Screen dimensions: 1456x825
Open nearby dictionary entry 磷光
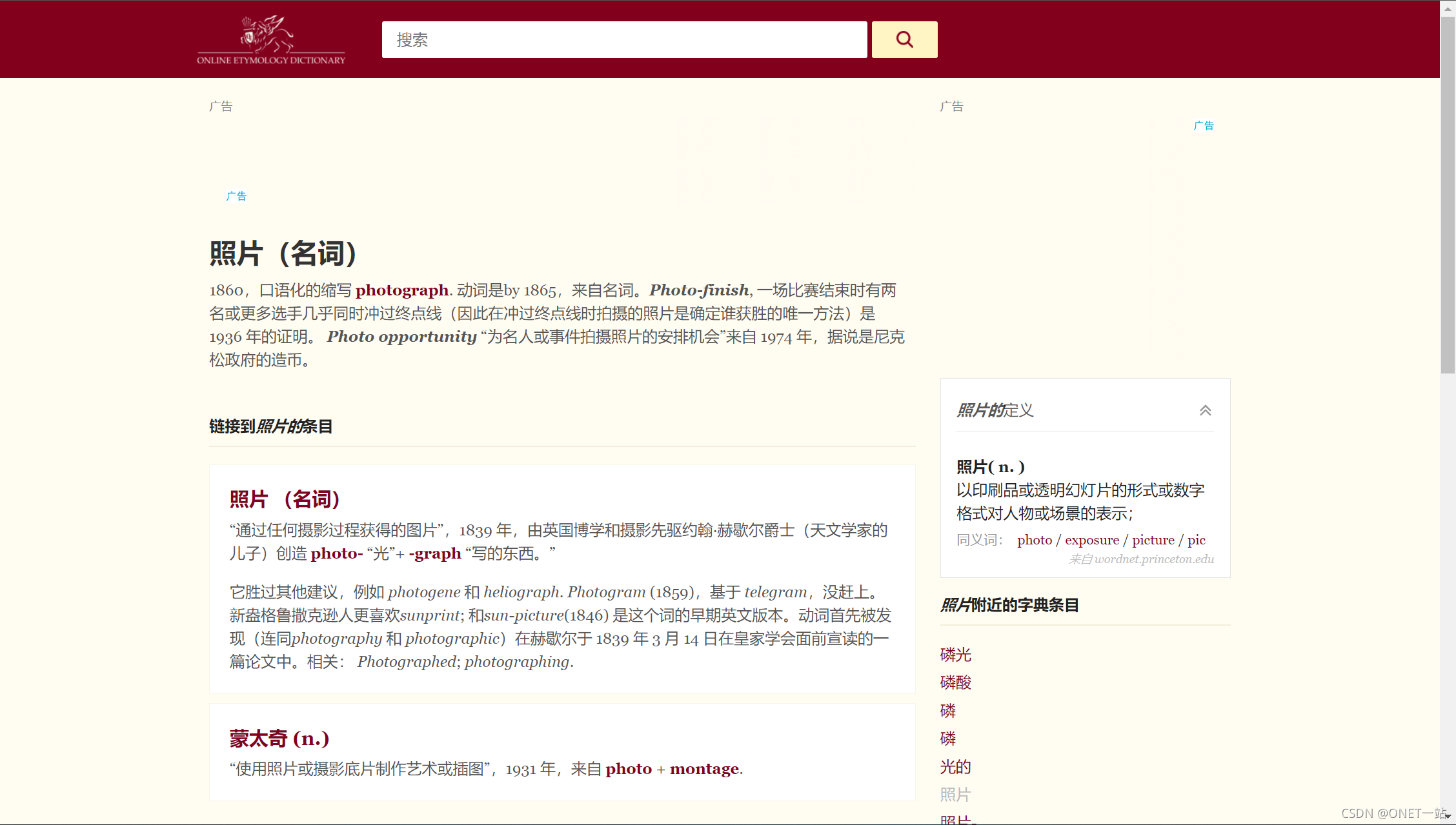point(955,655)
